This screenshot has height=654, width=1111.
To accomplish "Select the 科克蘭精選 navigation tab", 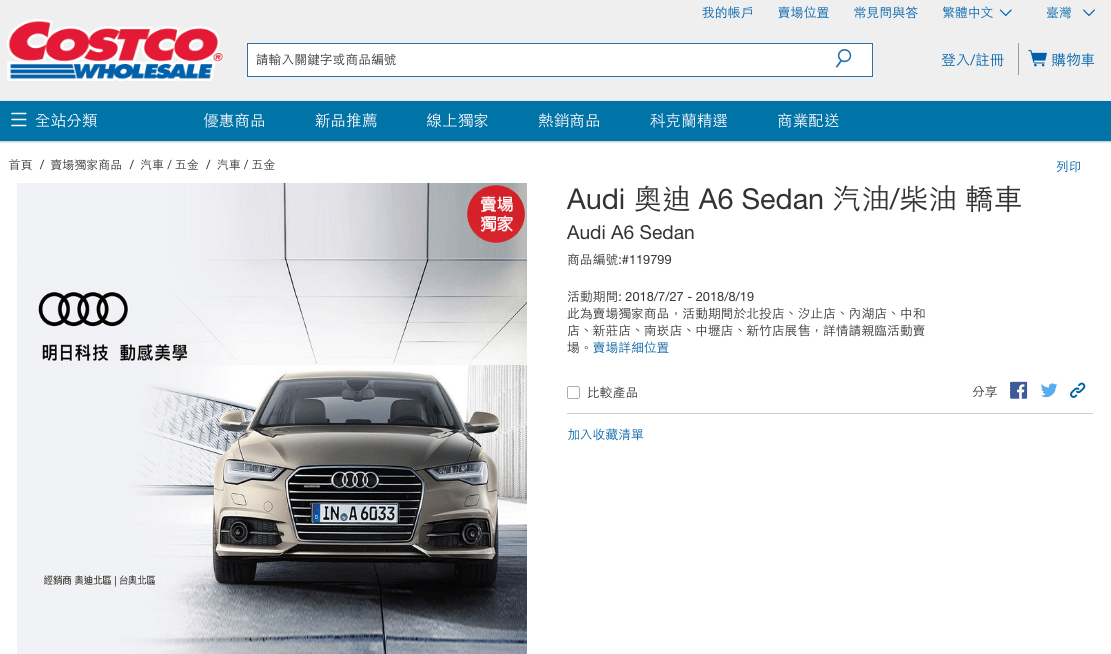I will click(687, 119).
